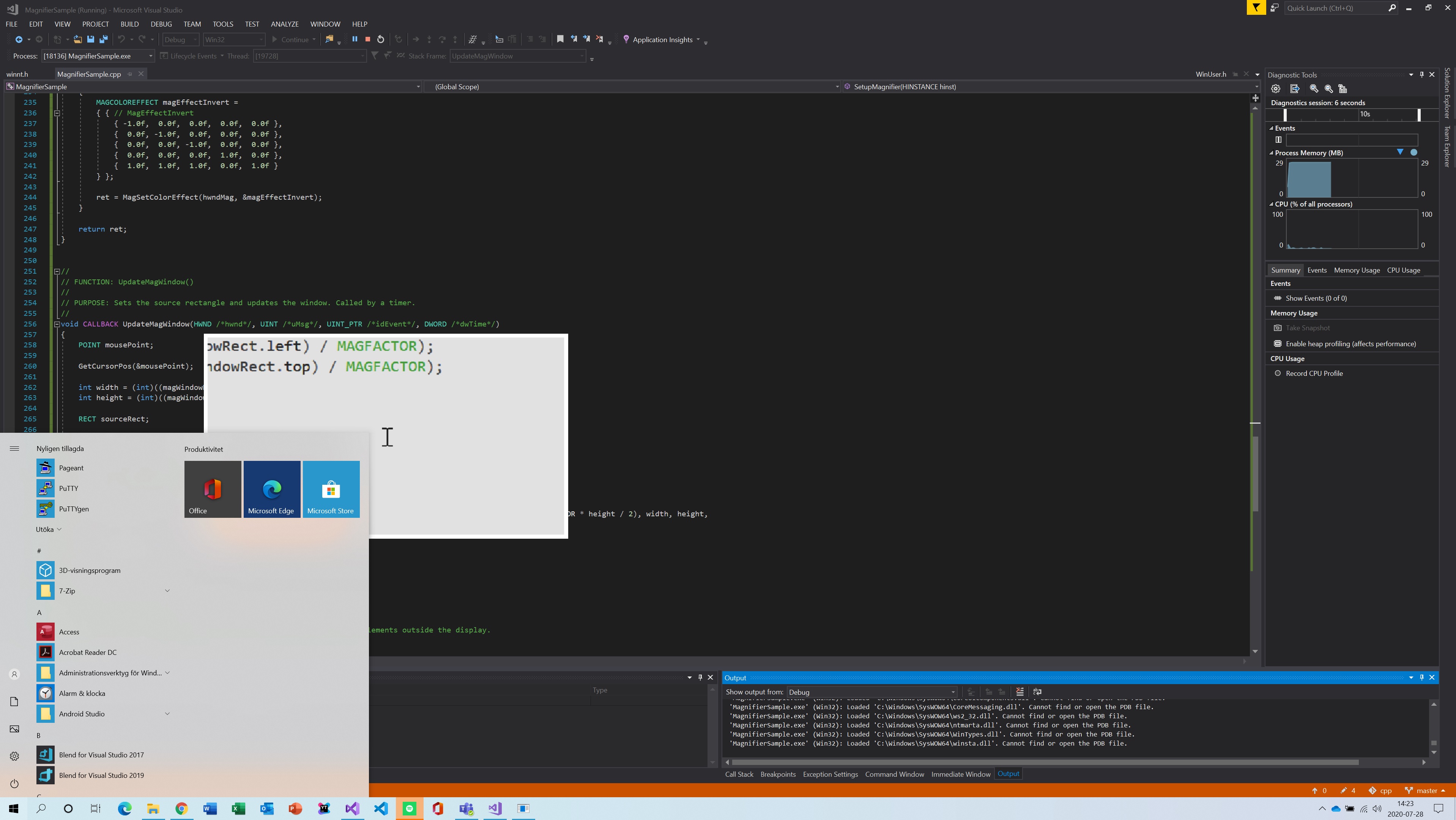The image size is (1456, 820).
Task: Open the Process dropdown showing MagnifierSample.exe
Action: click(150, 55)
